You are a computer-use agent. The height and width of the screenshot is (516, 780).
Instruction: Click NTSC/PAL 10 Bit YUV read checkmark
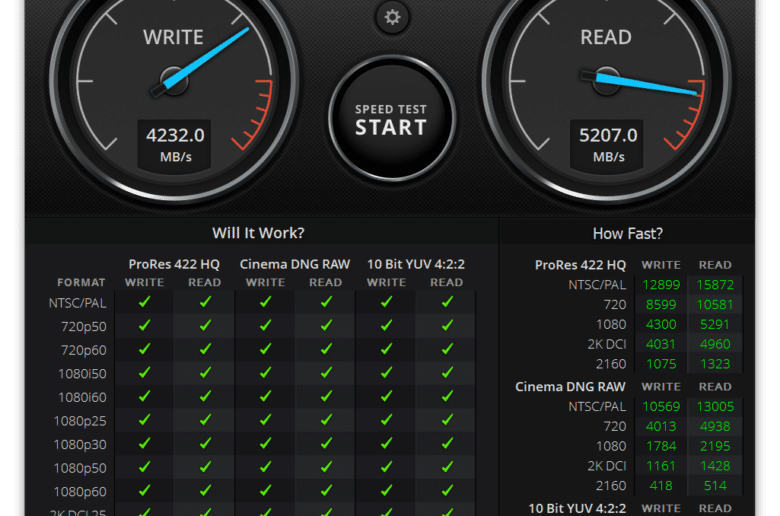[447, 302]
